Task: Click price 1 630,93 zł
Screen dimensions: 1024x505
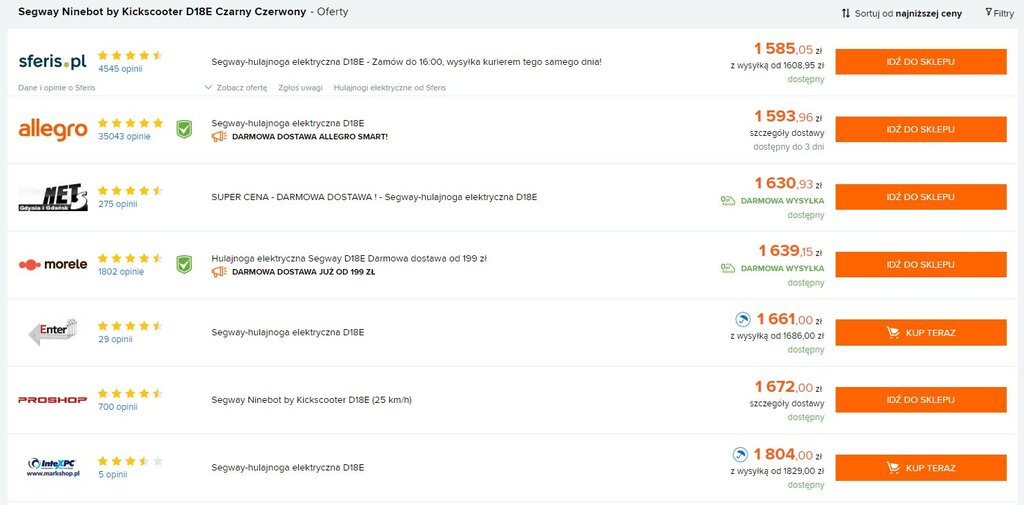Action: pyautogui.click(x=788, y=184)
